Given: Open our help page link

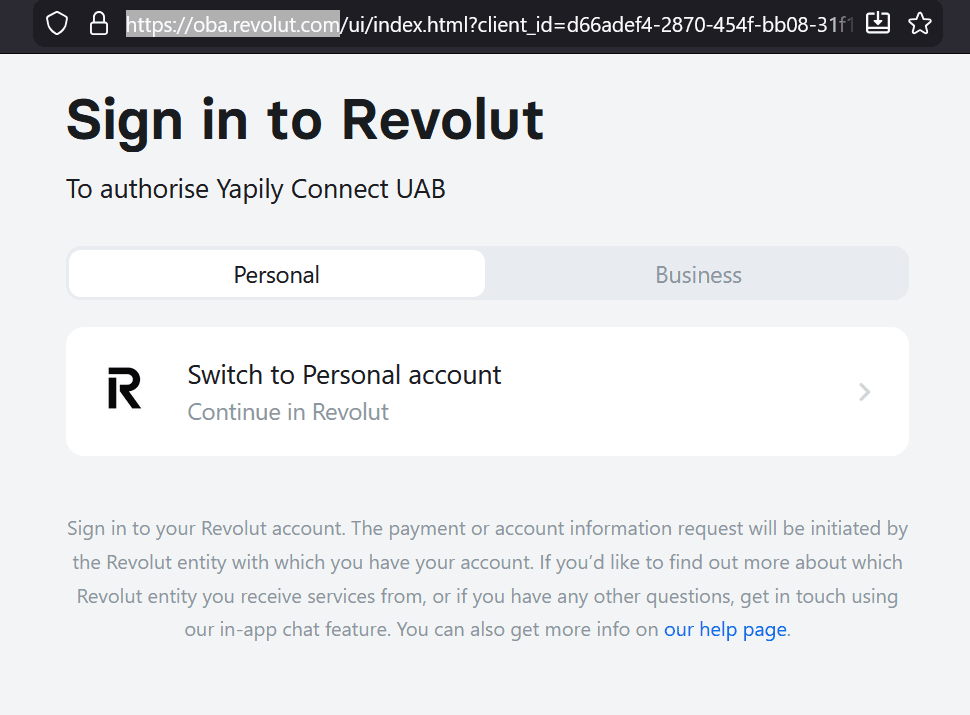Looking at the screenshot, I should click(x=724, y=629).
